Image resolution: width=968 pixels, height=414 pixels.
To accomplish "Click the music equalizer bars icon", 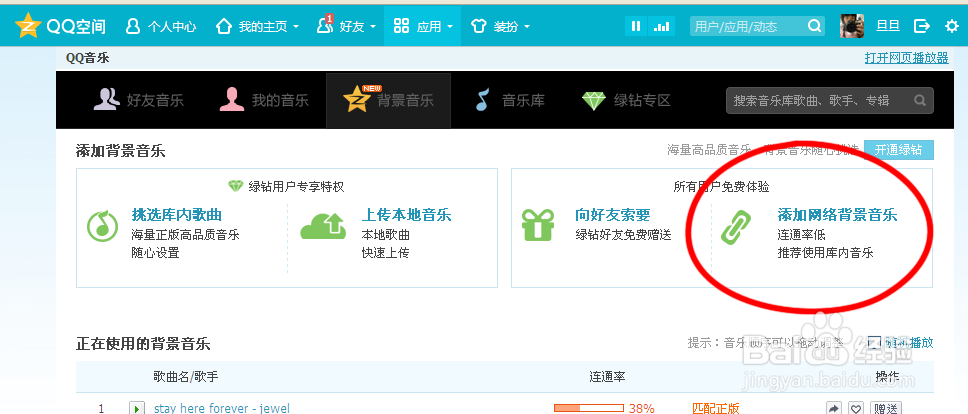I will [661, 26].
